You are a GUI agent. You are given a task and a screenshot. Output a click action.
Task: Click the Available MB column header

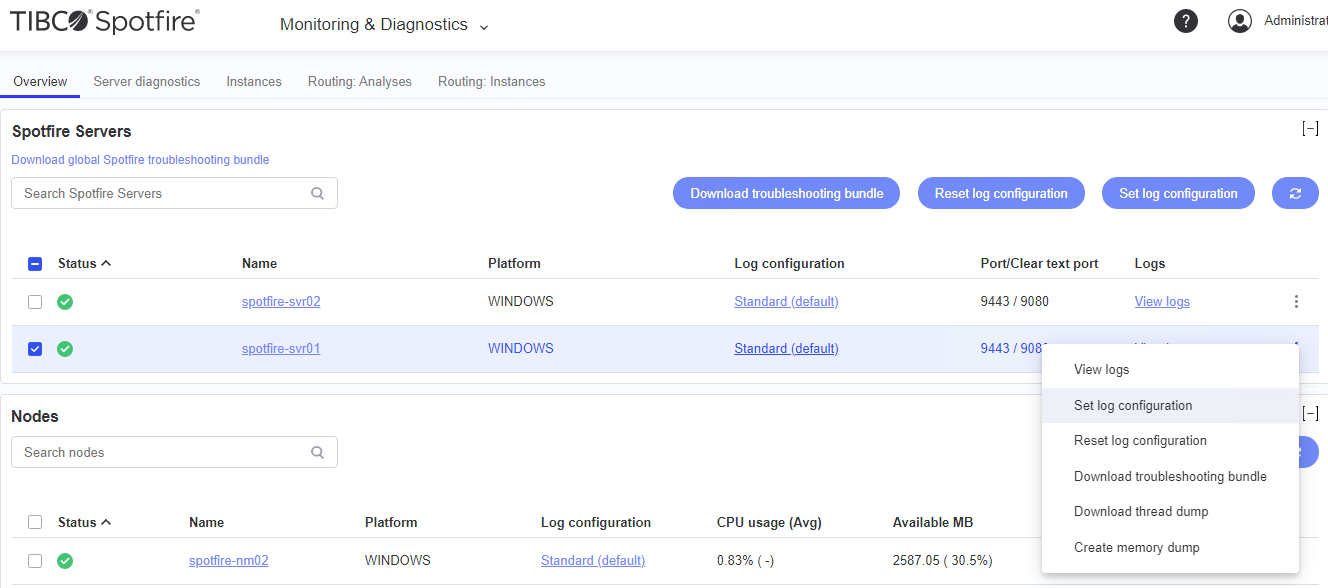click(x=933, y=522)
